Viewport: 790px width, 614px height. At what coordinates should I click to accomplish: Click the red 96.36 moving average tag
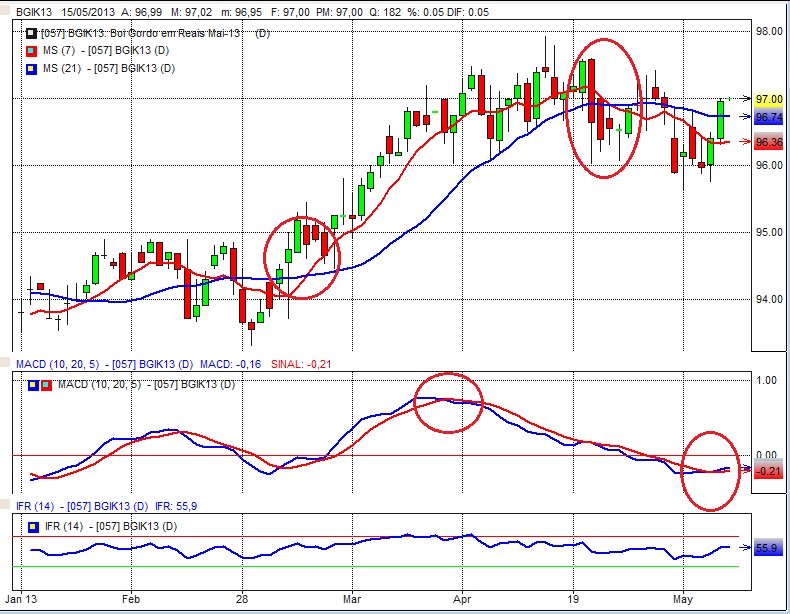point(768,142)
